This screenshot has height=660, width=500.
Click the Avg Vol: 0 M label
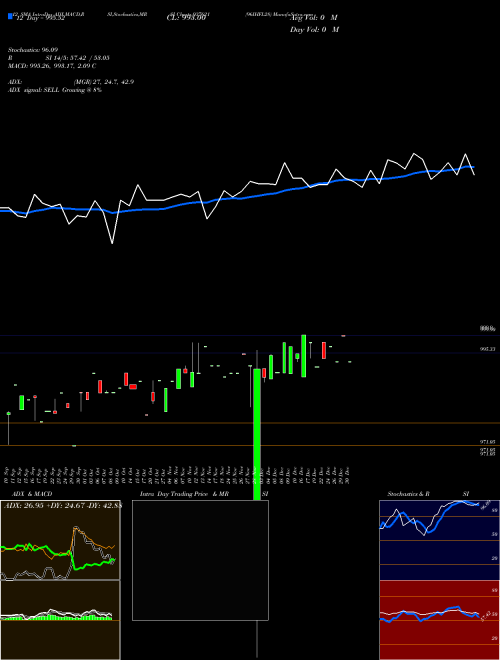click(x=314, y=18)
